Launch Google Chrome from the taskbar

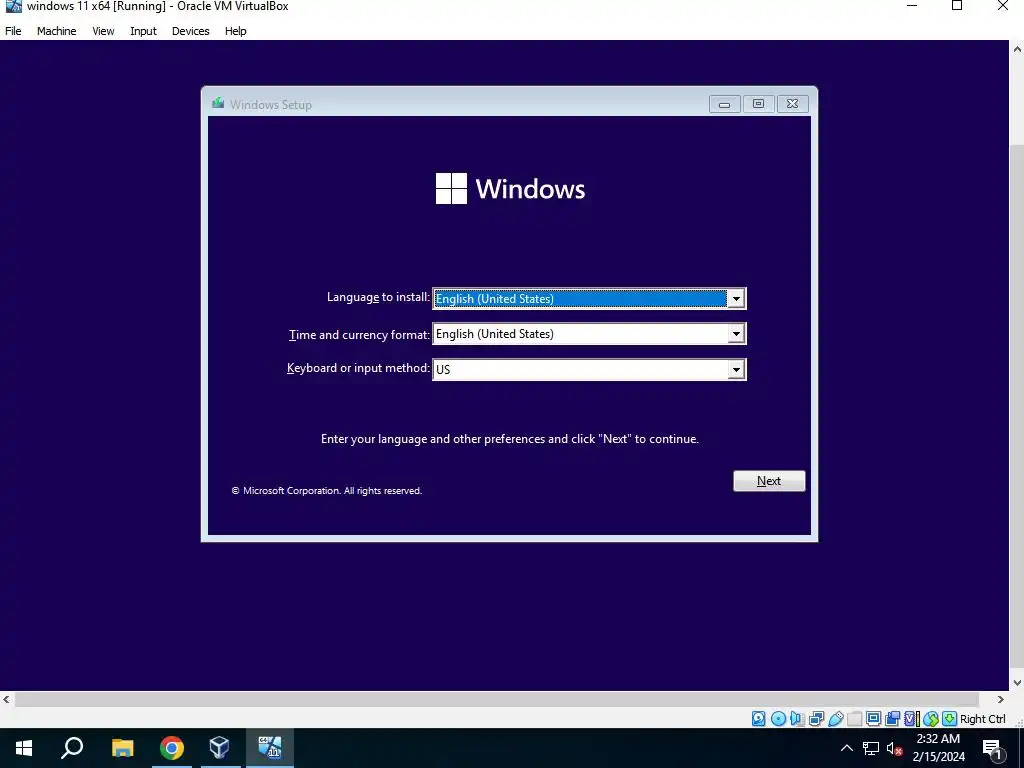tap(172, 748)
